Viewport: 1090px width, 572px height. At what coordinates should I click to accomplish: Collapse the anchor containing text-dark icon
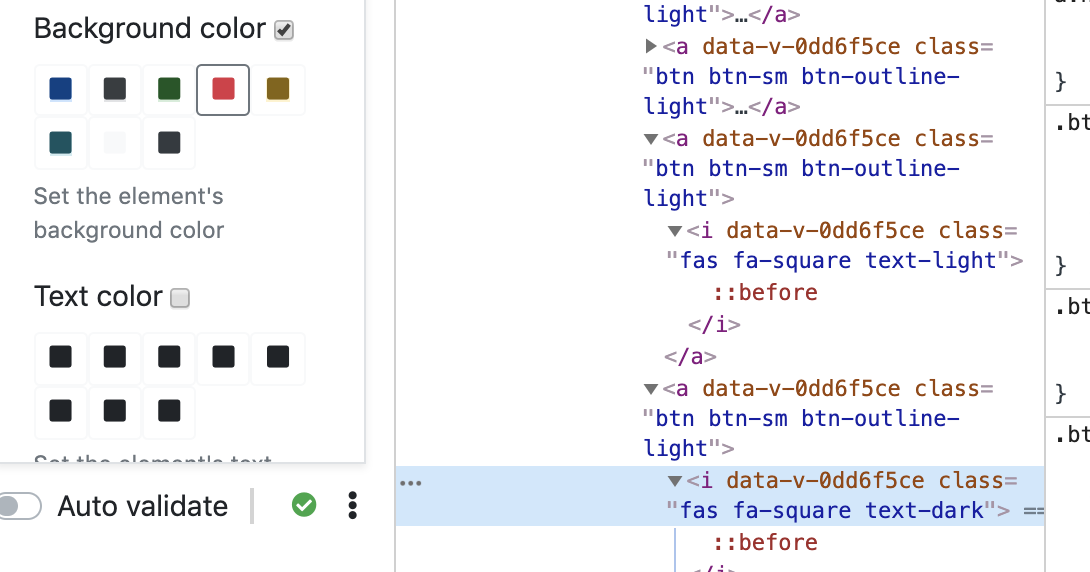pyautogui.click(x=651, y=389)
